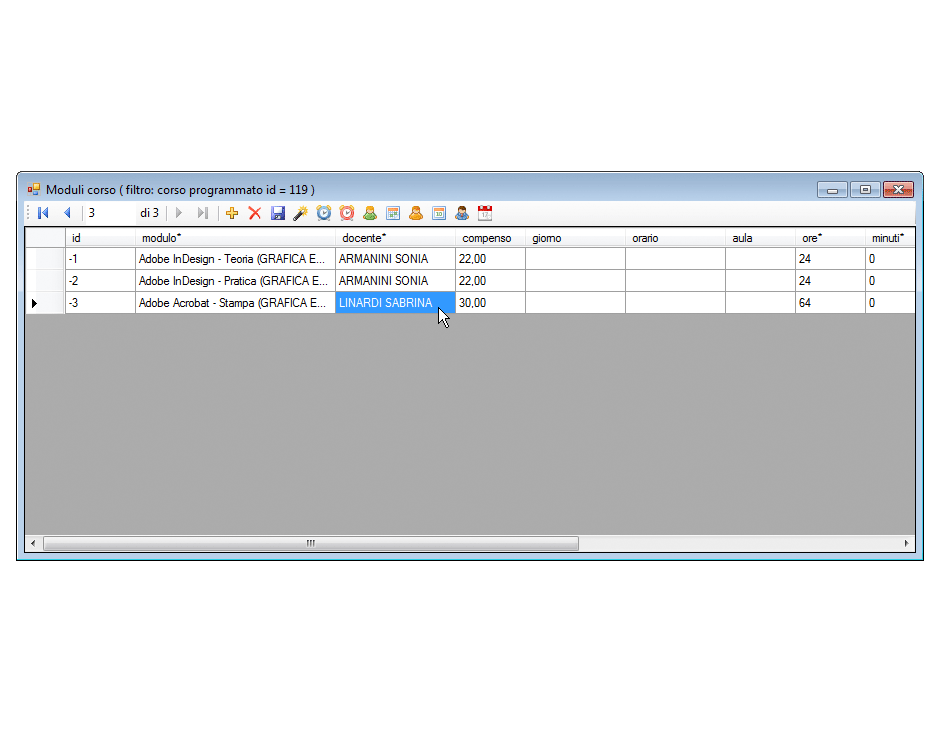Open the calendar icon showing number 10
Screen dimensions: 940x732
pyautogui.click(x=439, y=213)
